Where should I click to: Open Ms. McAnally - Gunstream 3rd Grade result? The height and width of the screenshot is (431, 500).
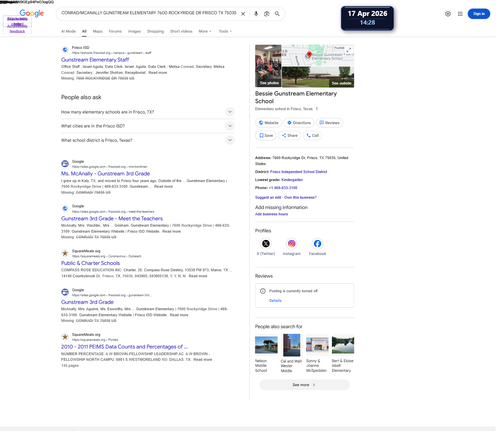pos(105,174)
